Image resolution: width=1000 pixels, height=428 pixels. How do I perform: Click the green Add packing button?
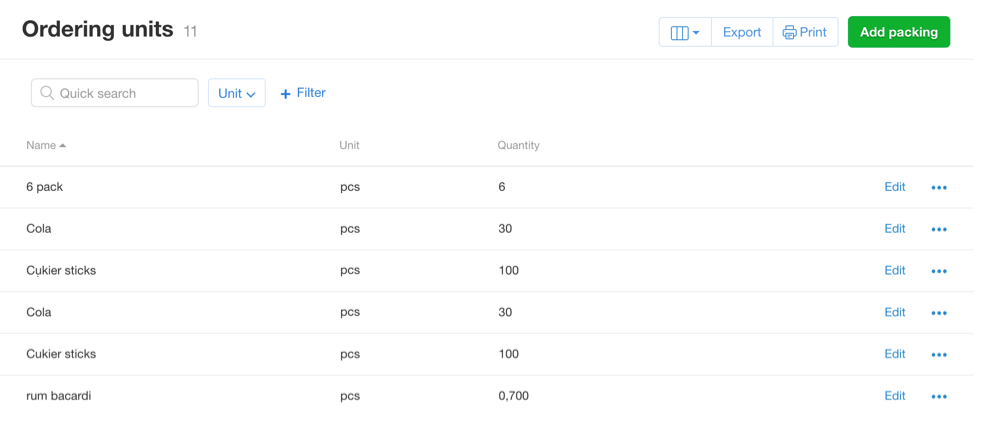[898, 32]
